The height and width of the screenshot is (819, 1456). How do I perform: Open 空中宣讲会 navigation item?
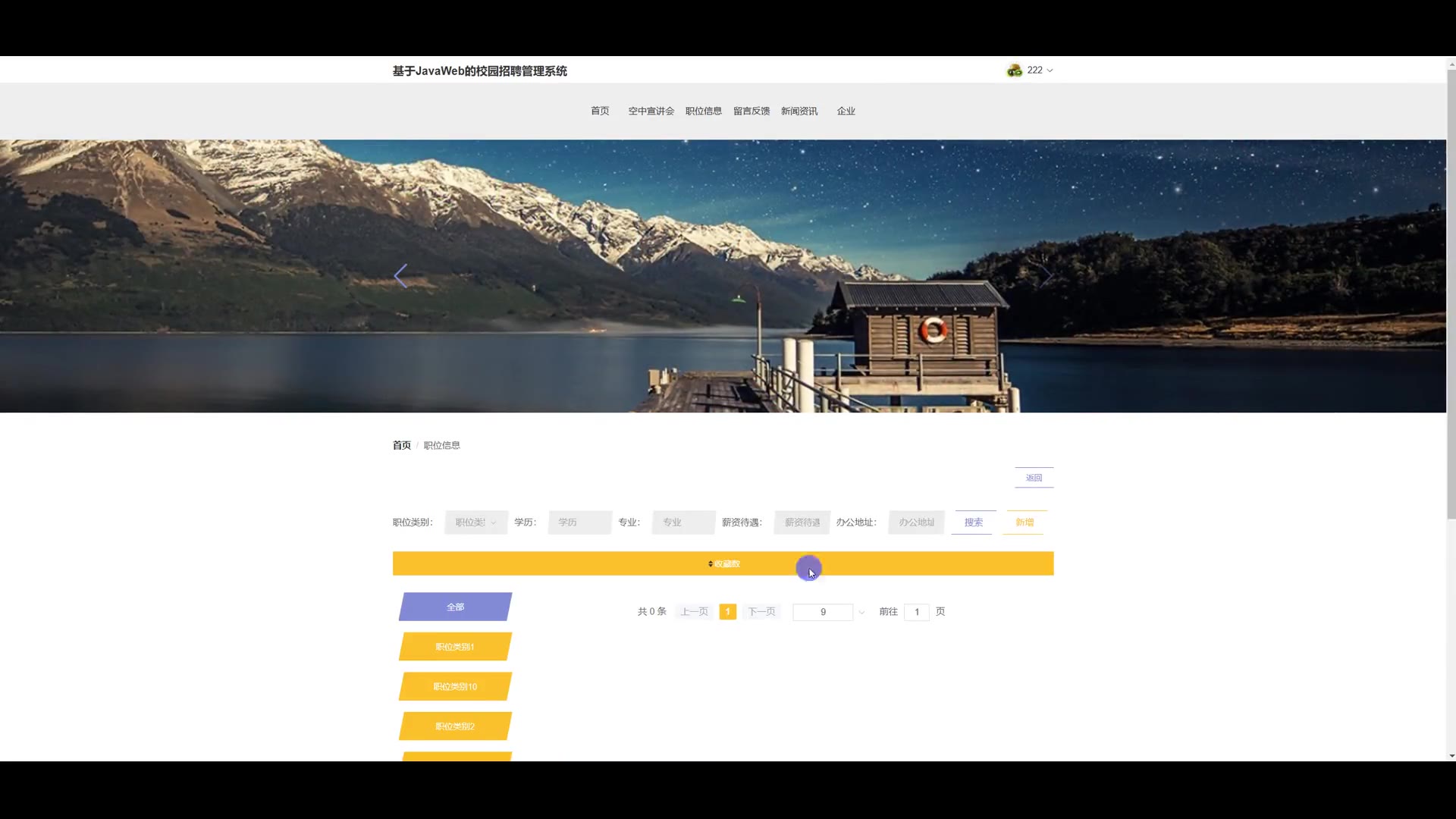(651, 111)
